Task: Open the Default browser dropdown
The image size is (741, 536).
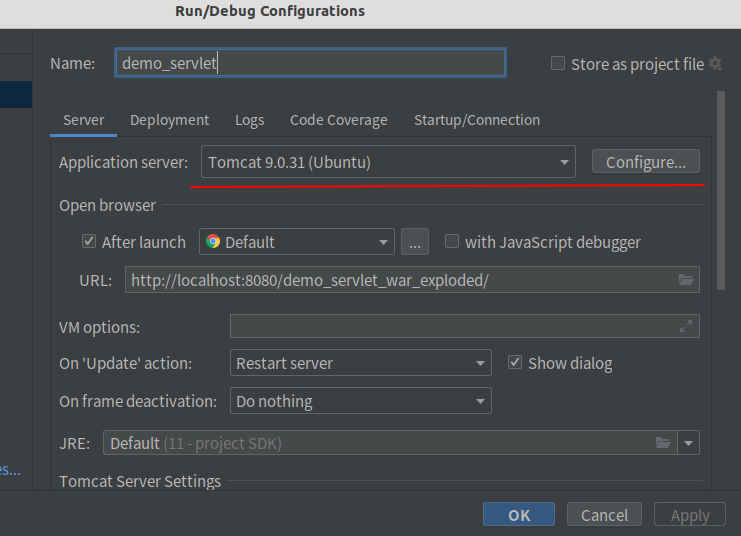Action: tap(297, 242)
